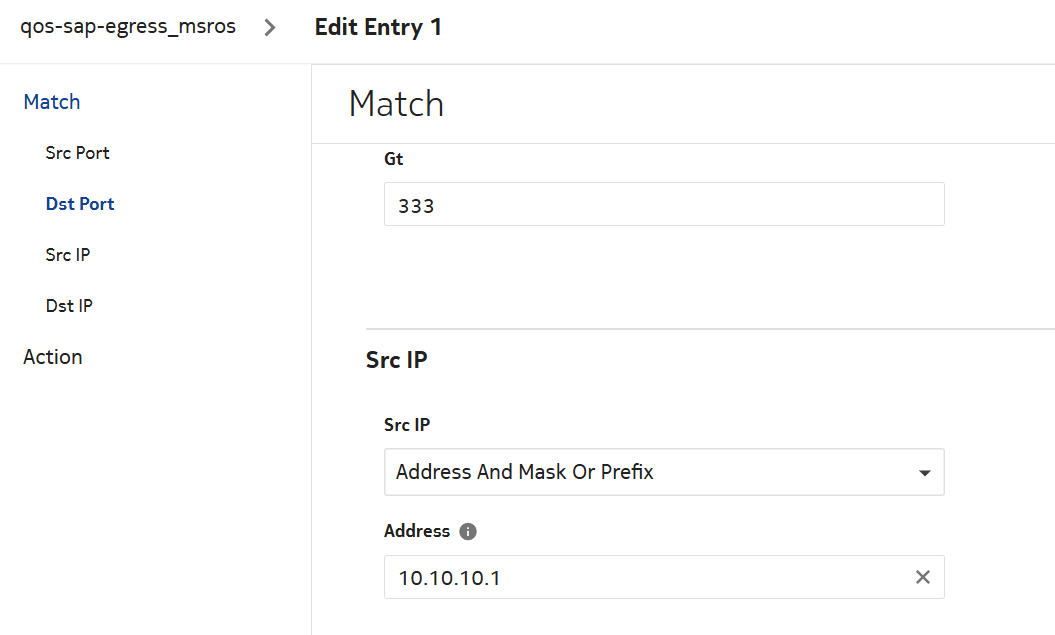Clear the Address field with the X icon

tap(923, 577)
